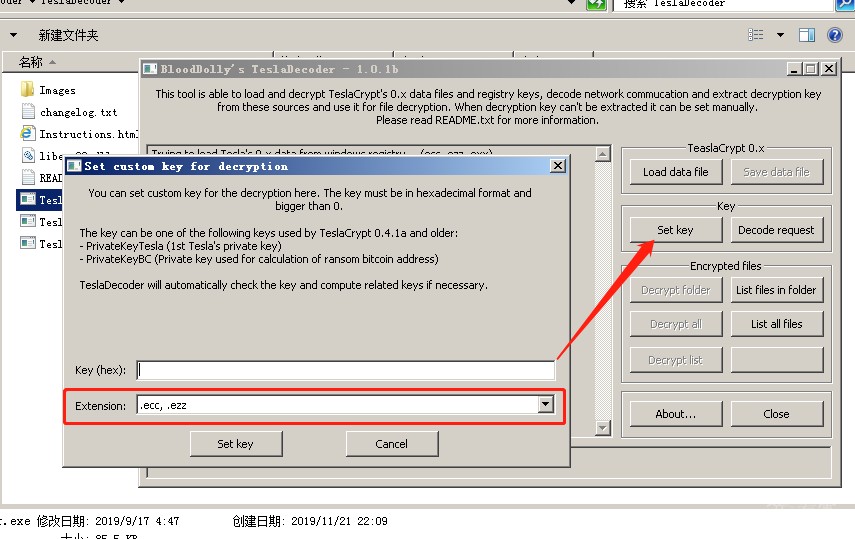Open the Extension dropdown arrow
The height and width of the screenshot is (539, 855).
[x=545, y=404]
